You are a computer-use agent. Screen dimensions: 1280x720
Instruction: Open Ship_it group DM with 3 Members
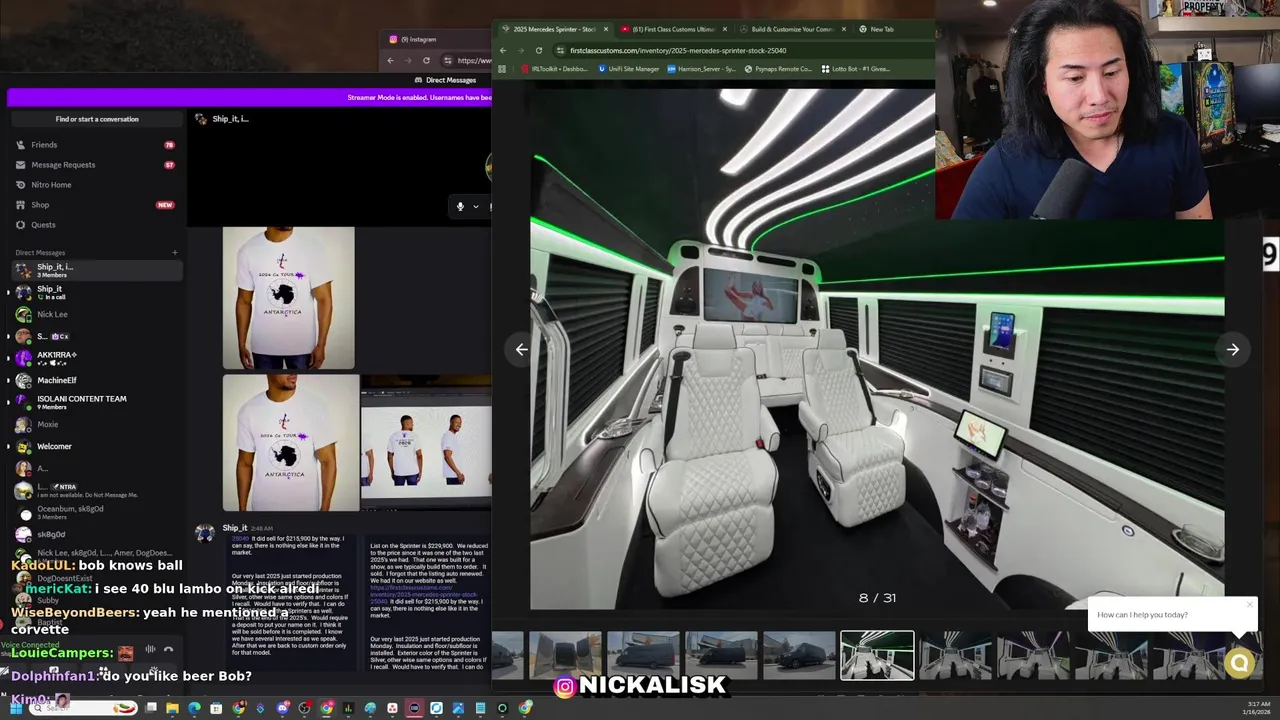coord(95,270)
